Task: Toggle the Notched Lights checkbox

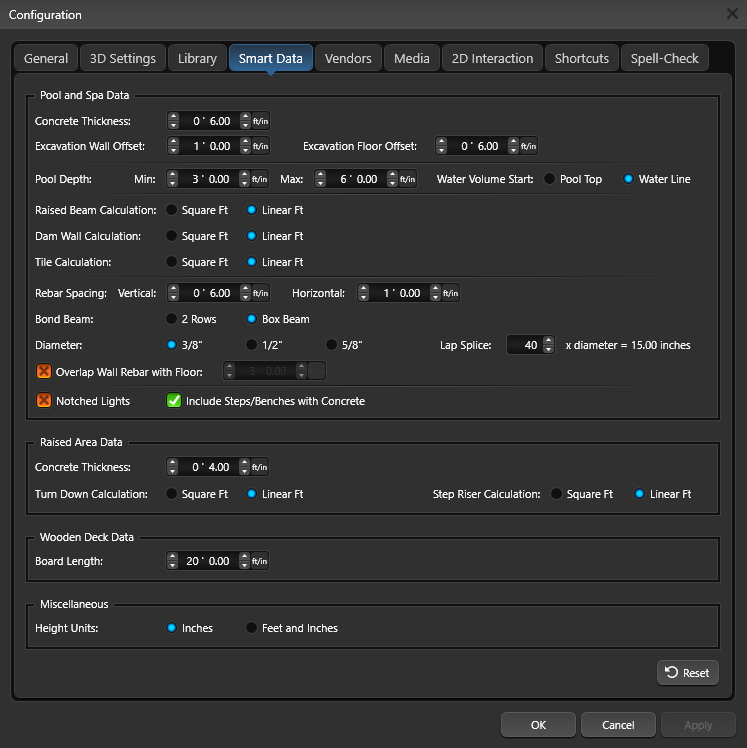Action: 44,401
